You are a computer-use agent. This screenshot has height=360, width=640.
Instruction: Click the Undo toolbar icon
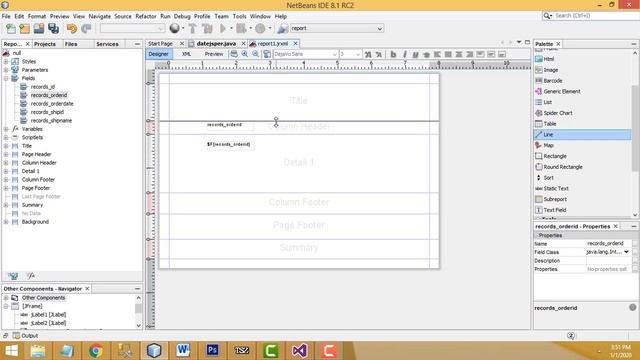tap(72, 29)
